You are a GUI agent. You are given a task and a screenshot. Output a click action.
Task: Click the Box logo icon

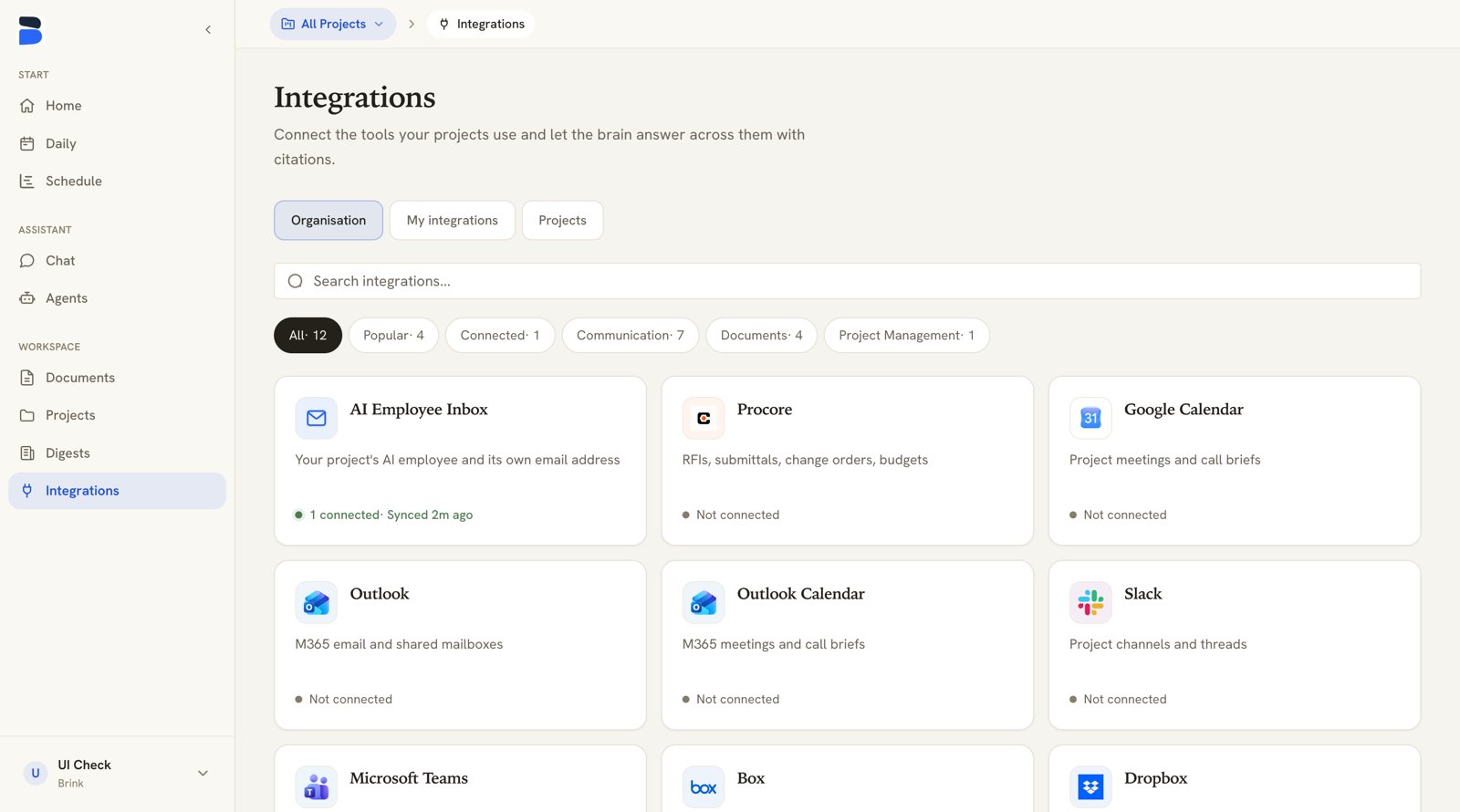click(x=704, y=786)
